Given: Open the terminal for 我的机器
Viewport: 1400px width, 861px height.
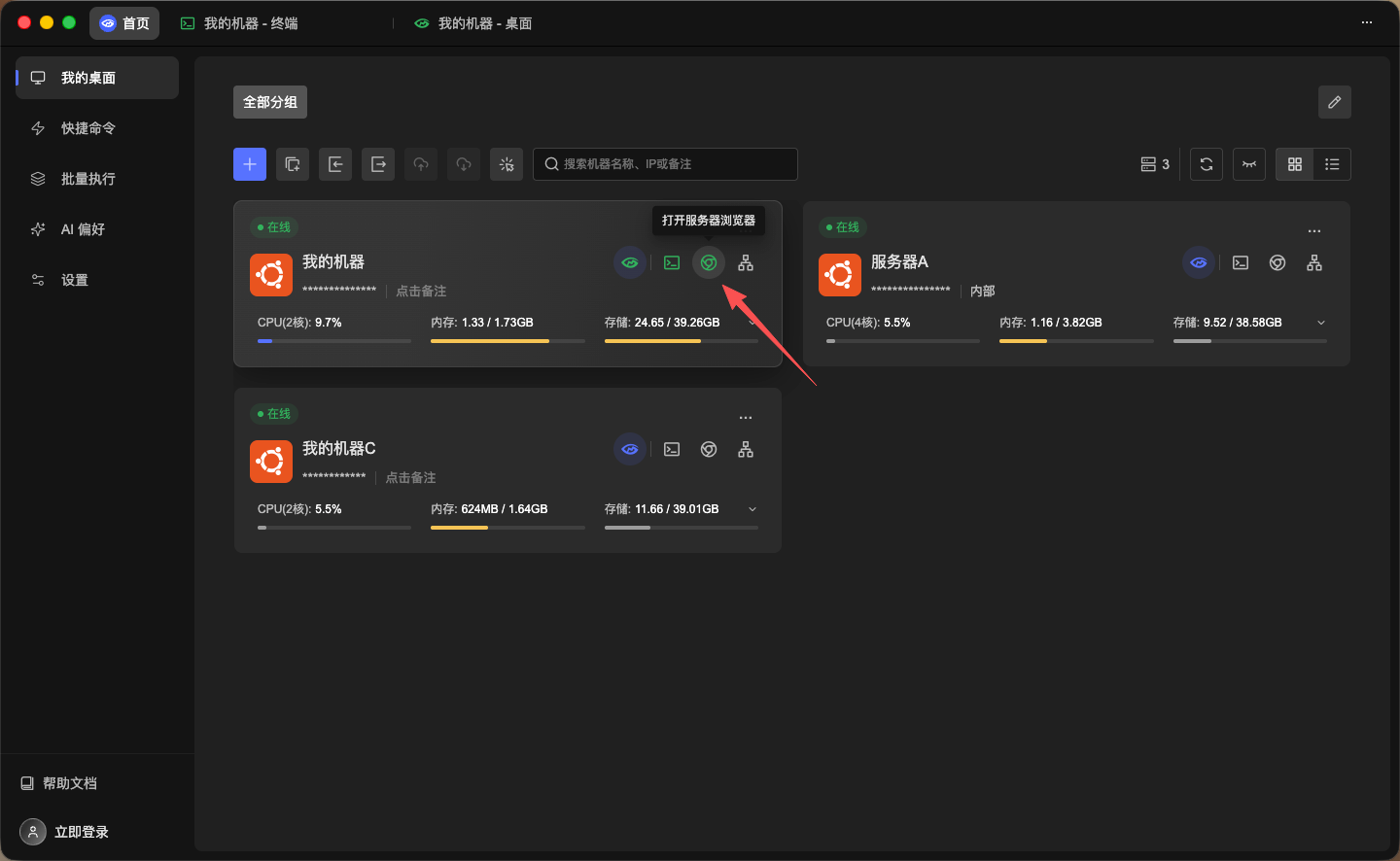Looking at the screenshot, I should 672,262.
